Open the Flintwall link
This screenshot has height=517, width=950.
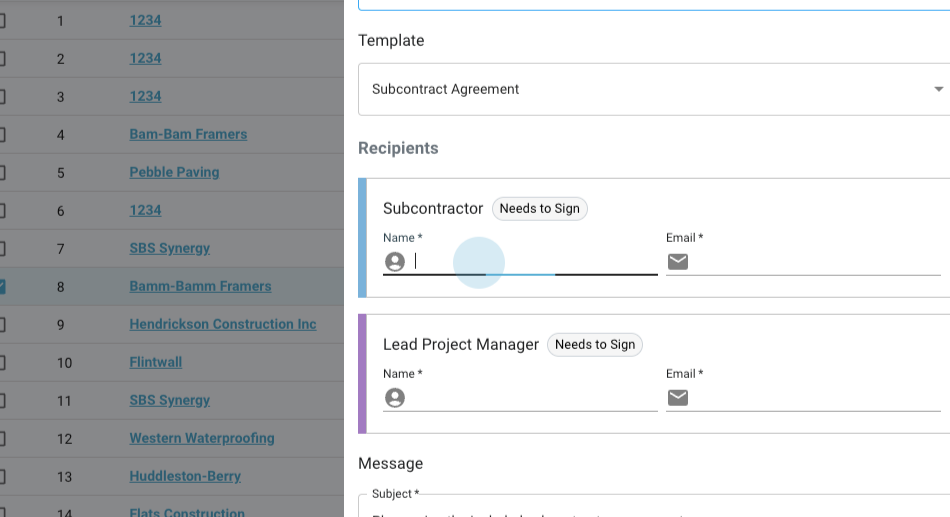[x=155, y=362]
